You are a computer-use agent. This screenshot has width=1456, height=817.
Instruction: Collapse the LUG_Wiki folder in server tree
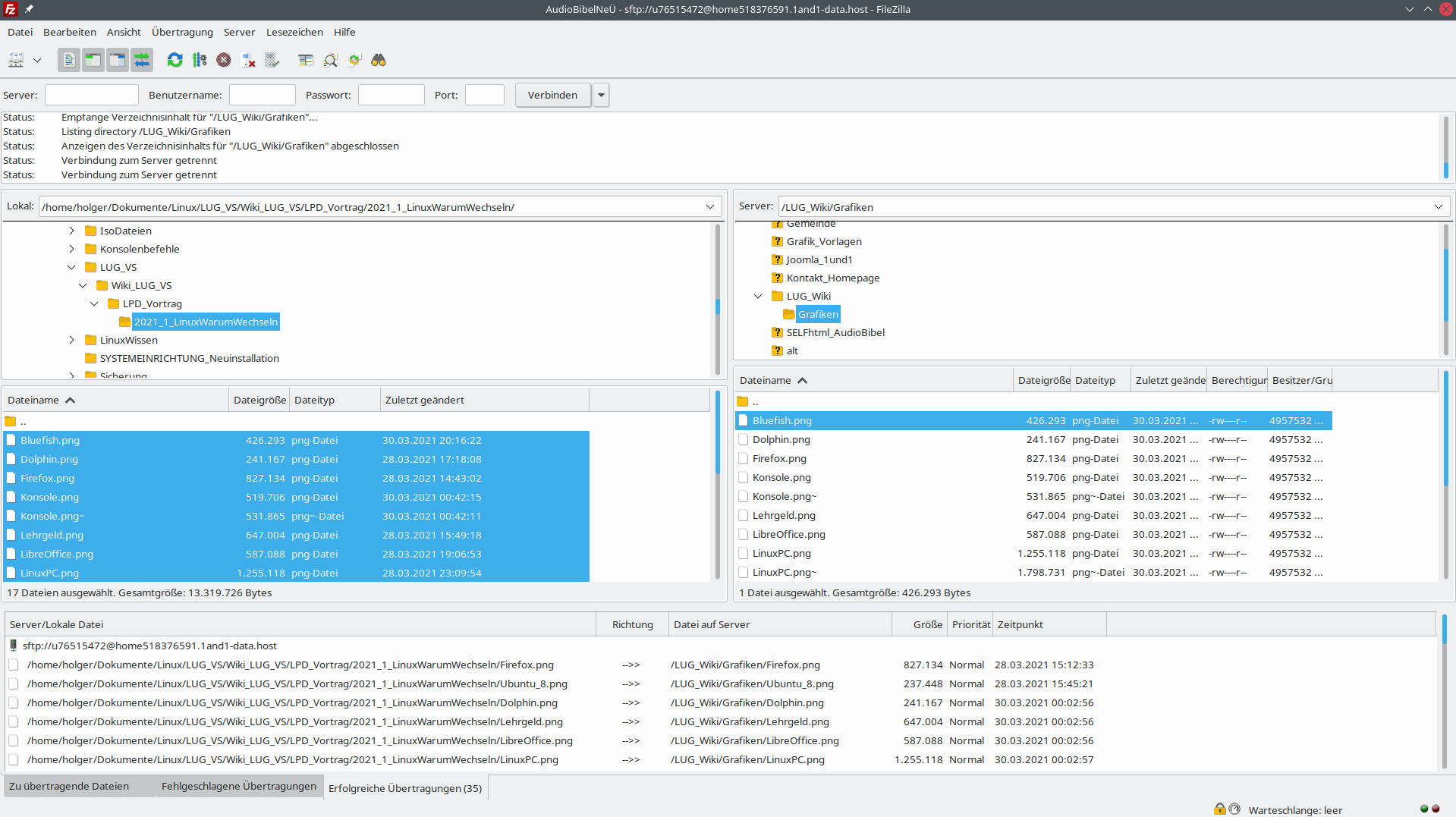coord(758,296)
